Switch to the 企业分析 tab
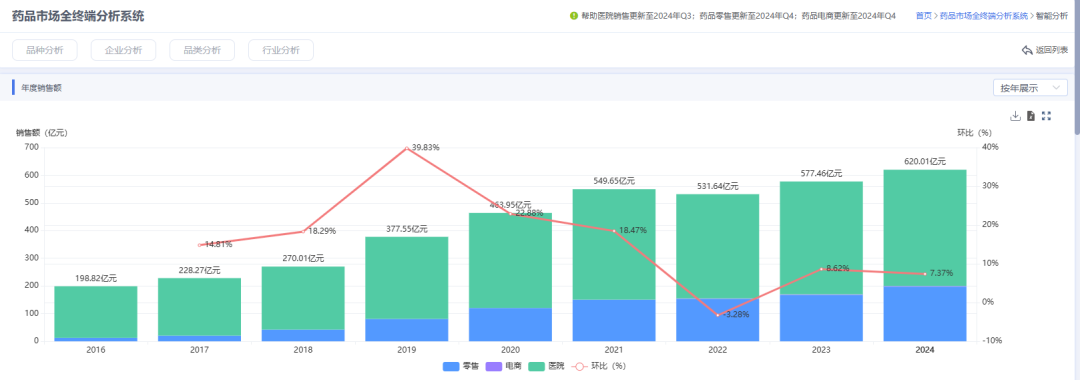 tap(123, 50)
